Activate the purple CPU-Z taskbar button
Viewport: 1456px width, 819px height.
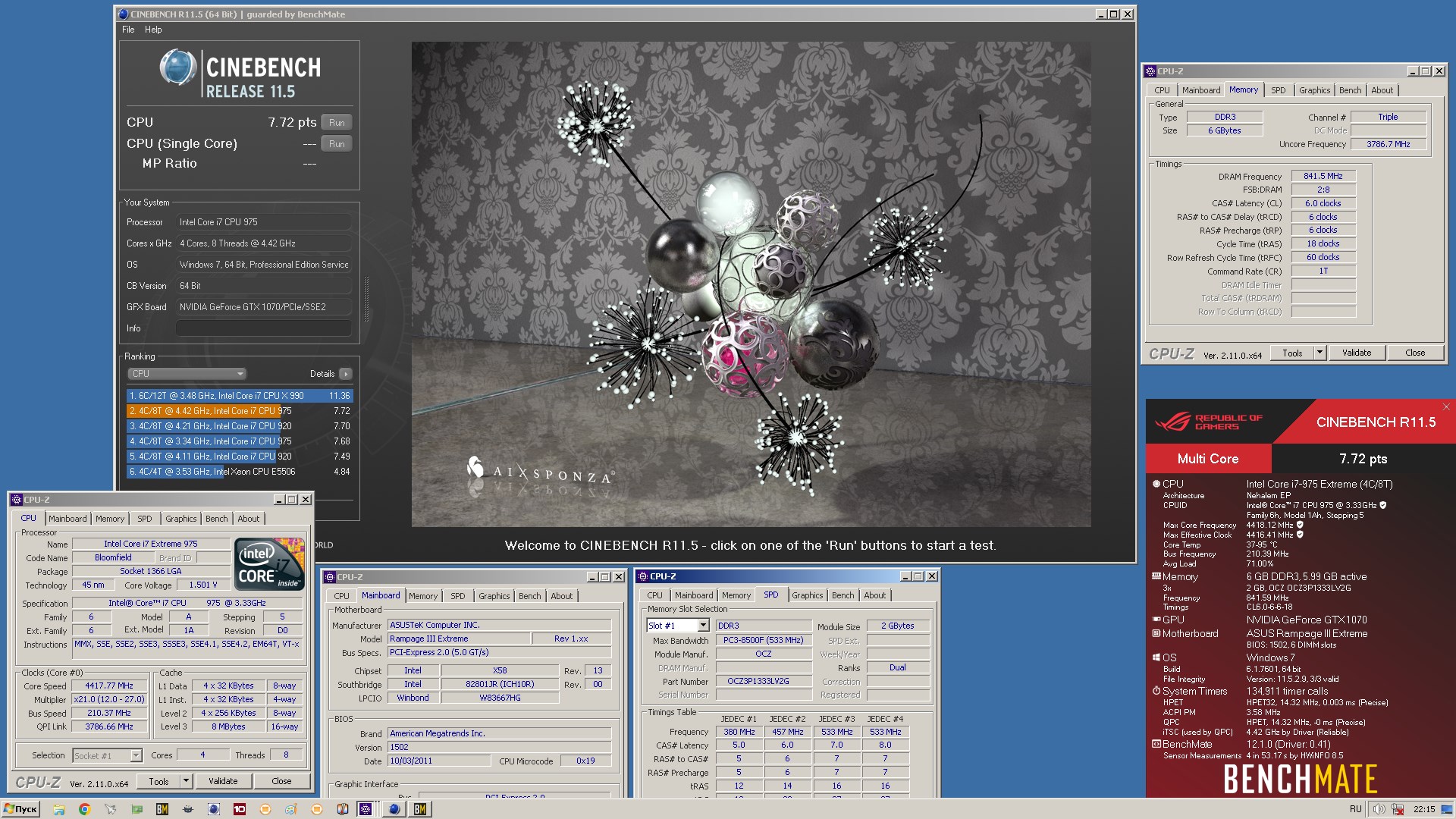point(366,809)
